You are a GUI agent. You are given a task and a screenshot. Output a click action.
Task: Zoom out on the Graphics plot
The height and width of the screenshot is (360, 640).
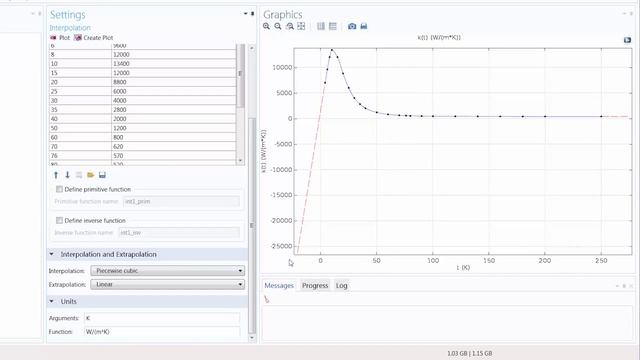click(x=278, y=26)
